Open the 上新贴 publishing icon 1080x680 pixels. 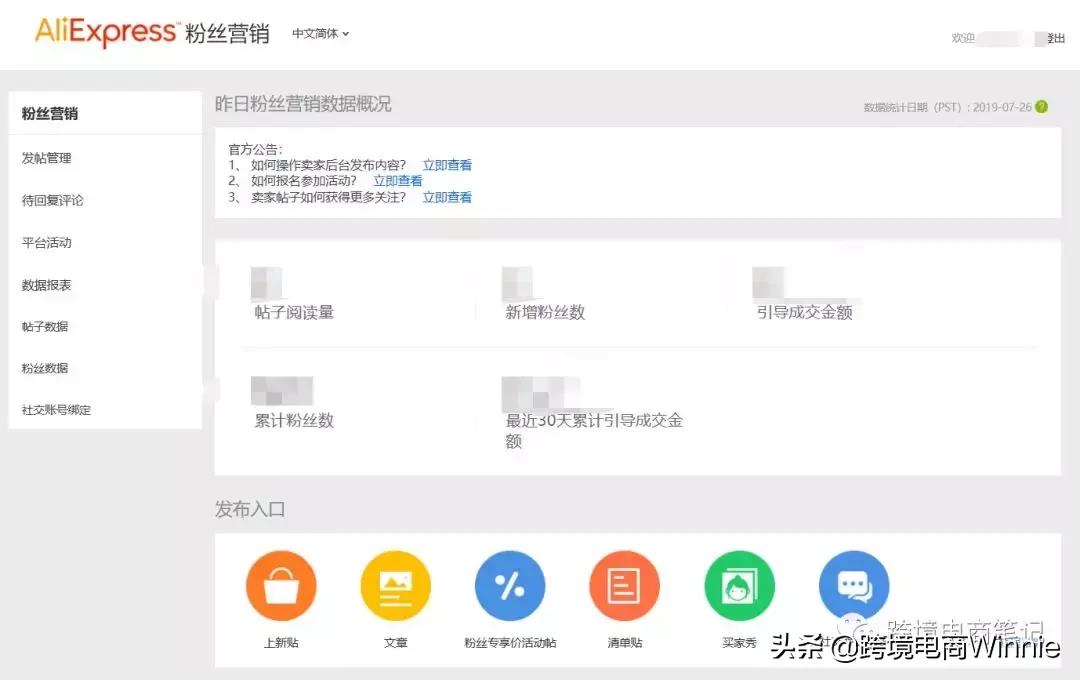(x=281, y=585)
